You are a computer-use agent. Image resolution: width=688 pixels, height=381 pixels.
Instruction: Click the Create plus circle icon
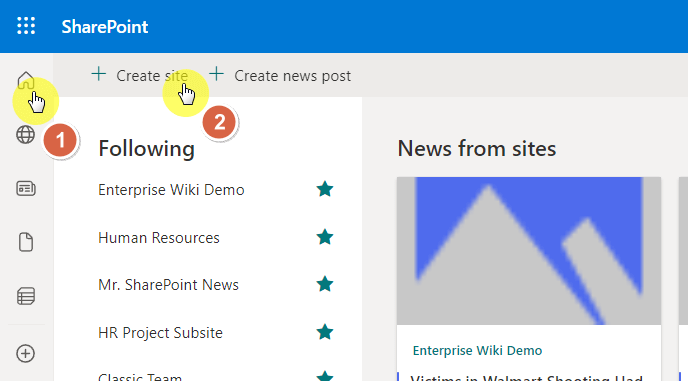tap(26, 353)
